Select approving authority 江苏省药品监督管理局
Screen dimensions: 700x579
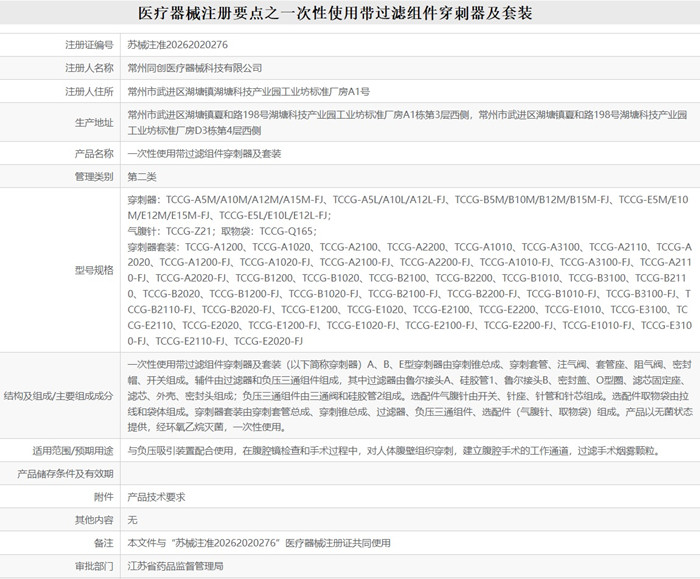coord(175,566)
